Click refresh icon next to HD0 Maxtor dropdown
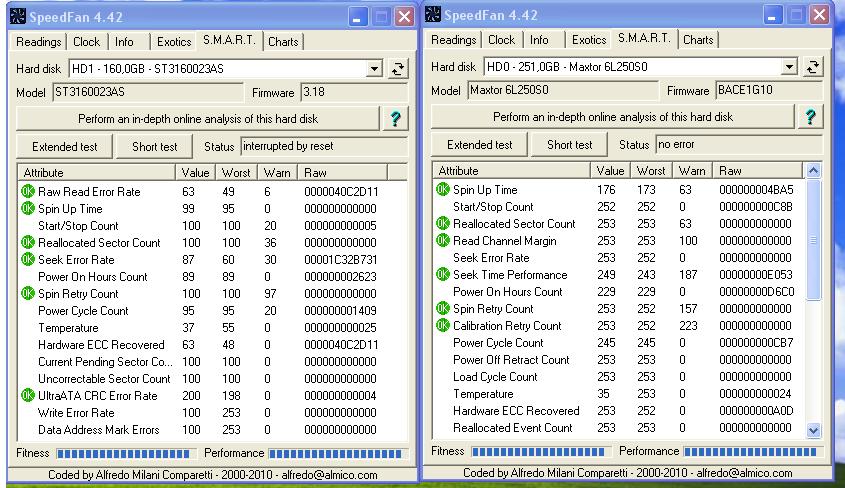Viewport: 845px width, 488px height. pyautogui.click(x=813, y=67)
